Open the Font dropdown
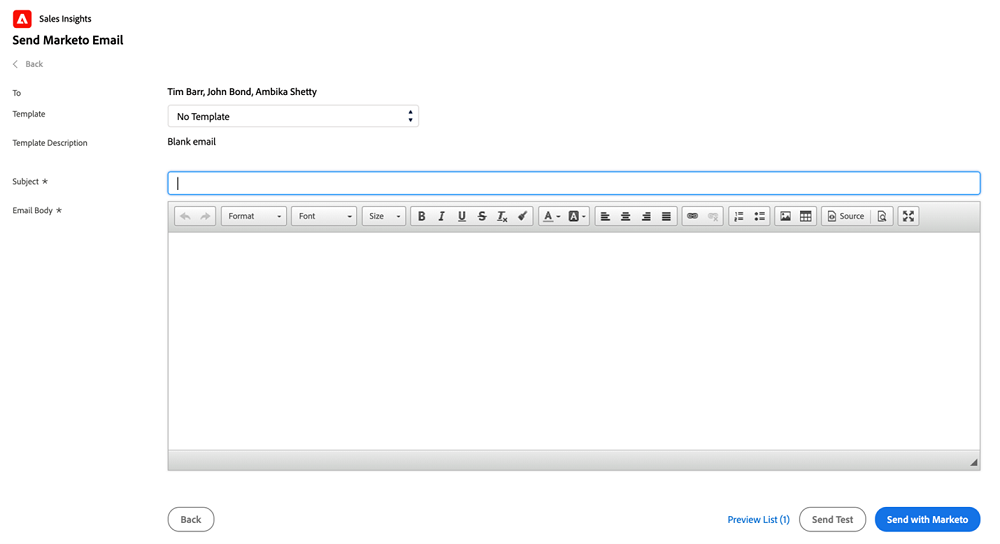 pos(324,216)
